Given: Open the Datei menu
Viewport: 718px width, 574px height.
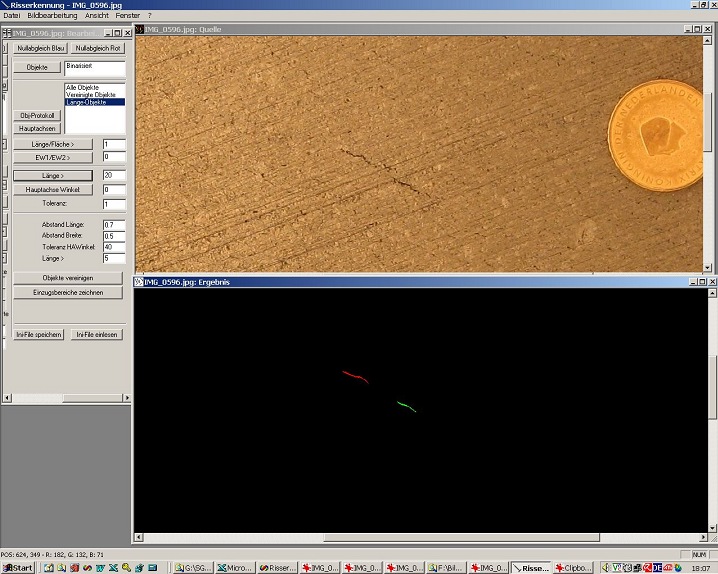Looking at the screenshot, I should point(11,16).
